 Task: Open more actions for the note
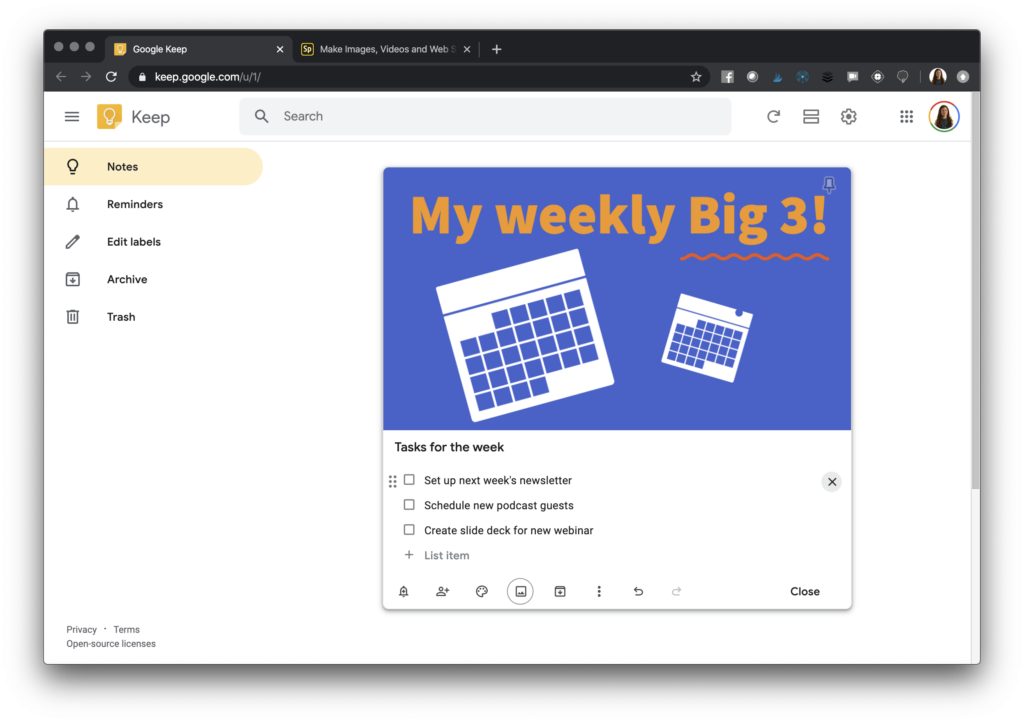pyautogui.click(x=598, y=591)
